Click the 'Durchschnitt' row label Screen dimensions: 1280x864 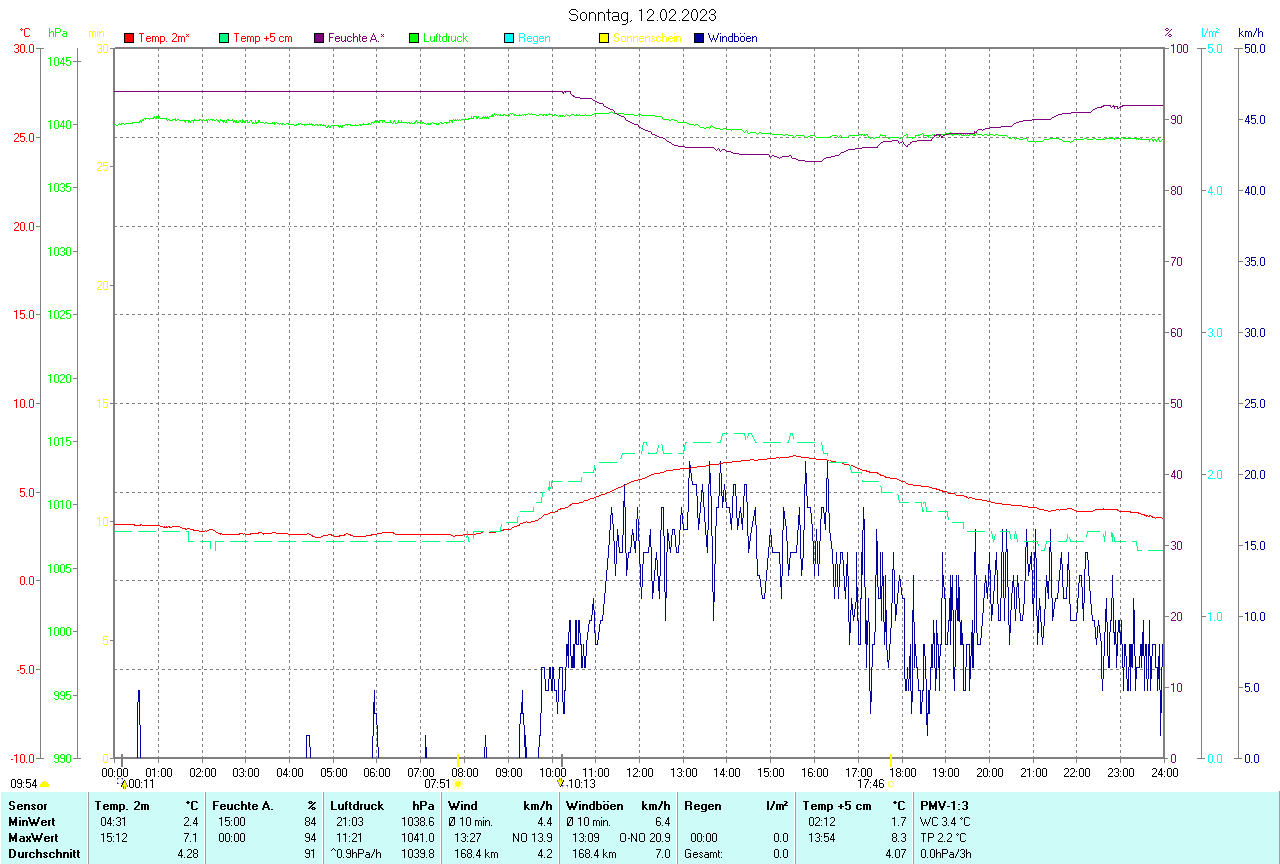(x=43, y=854)
